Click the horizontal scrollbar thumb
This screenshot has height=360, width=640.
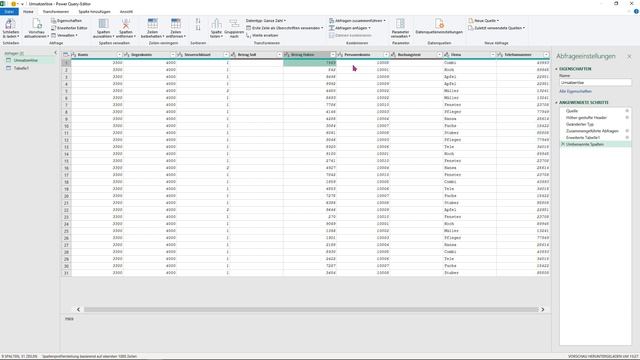tap(311, 309)
